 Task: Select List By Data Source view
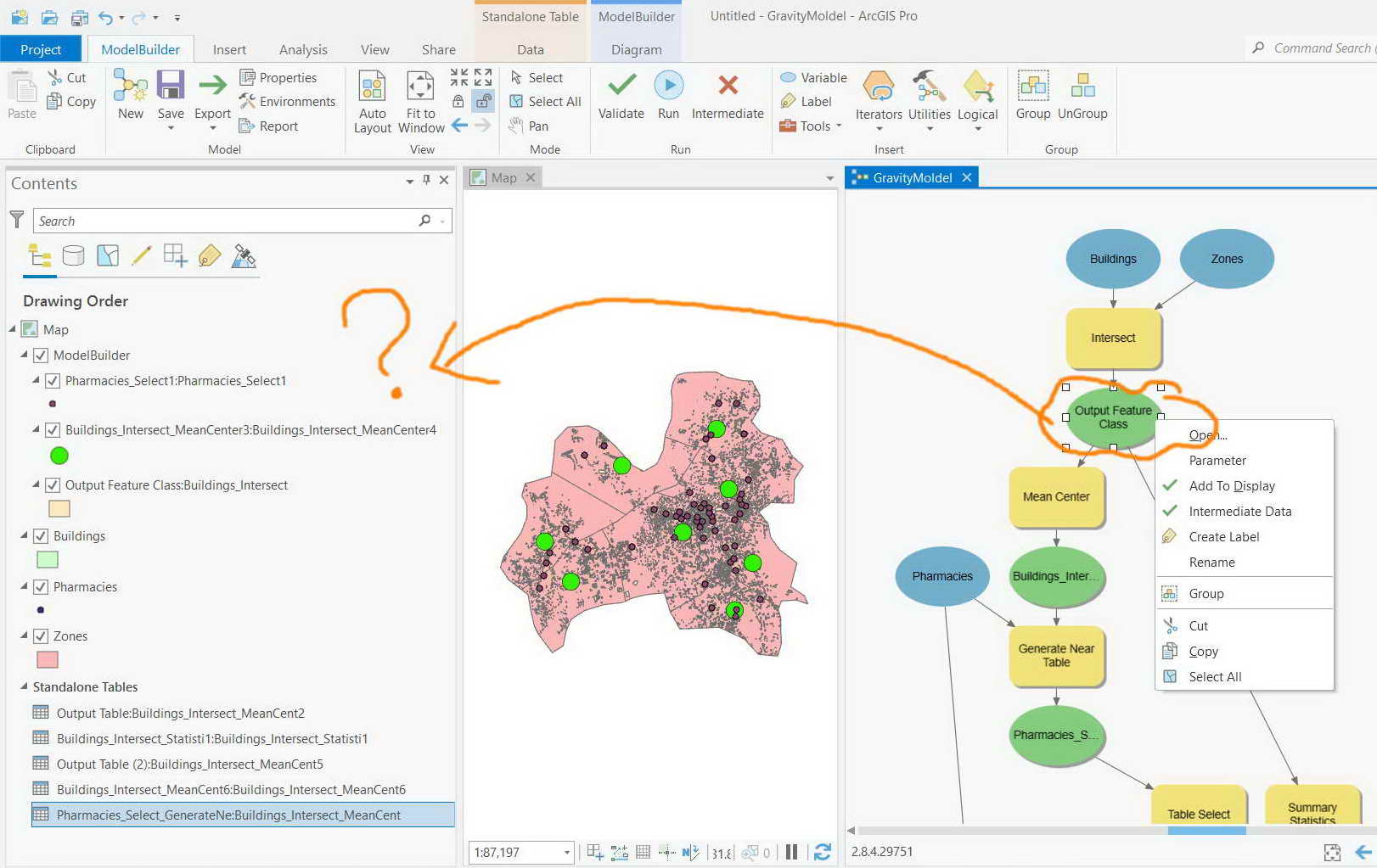coord(74,255)
